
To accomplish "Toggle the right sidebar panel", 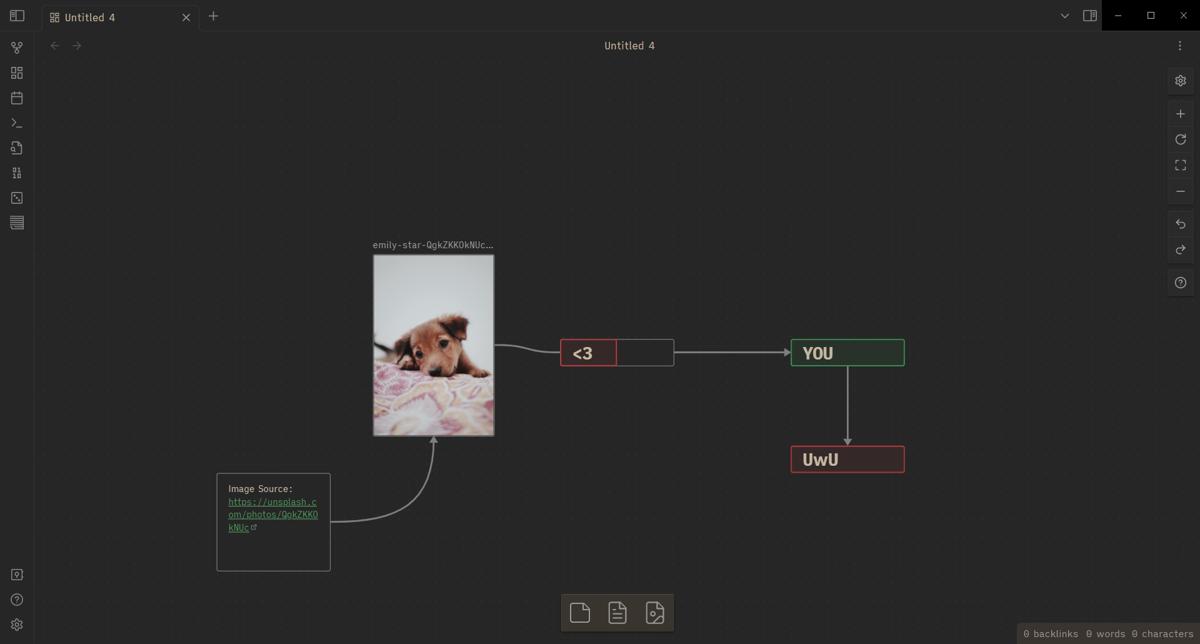I will click(1090, 16).
